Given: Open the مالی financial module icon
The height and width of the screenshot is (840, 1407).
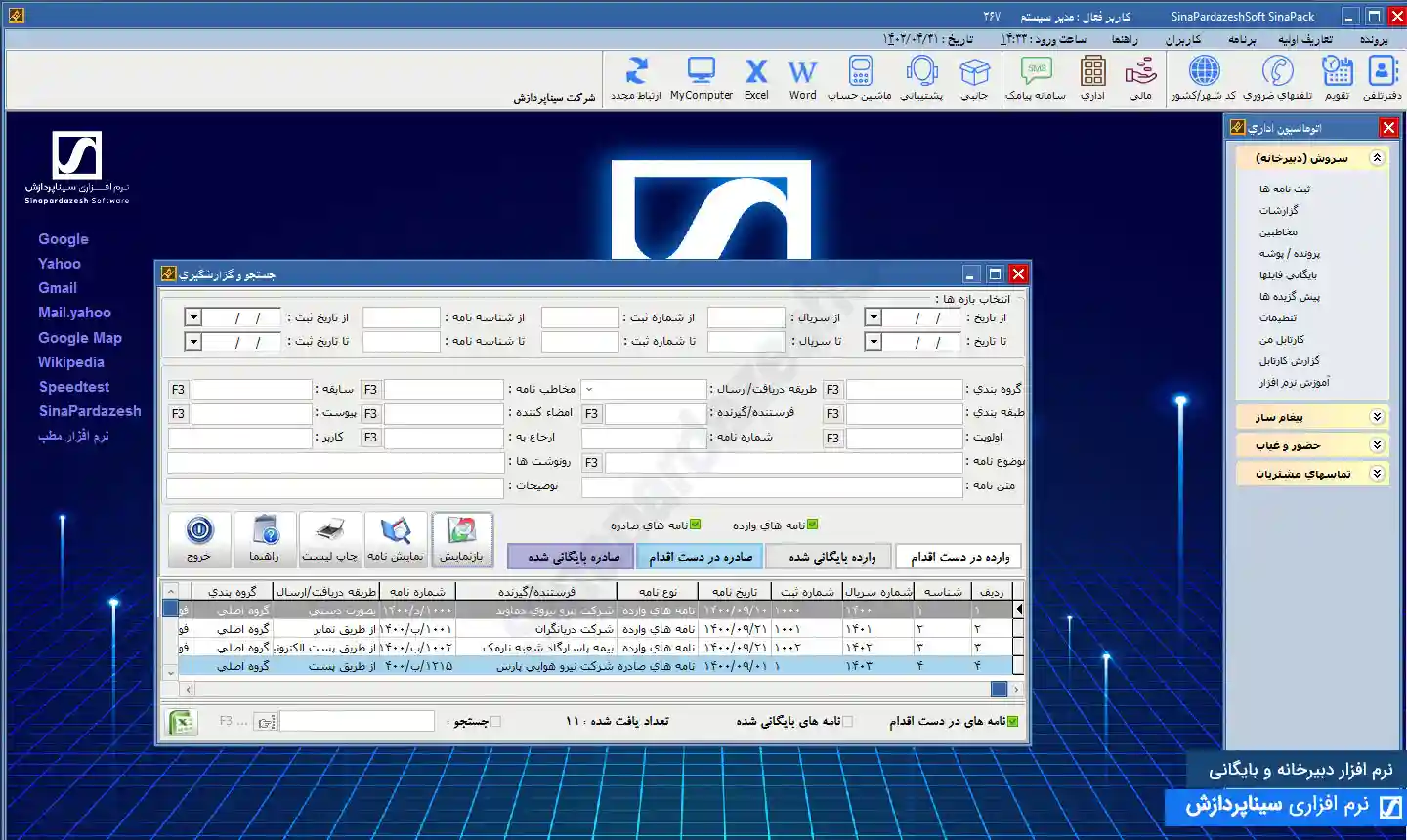Looking at the screenshot, I should coord(1140,78).
